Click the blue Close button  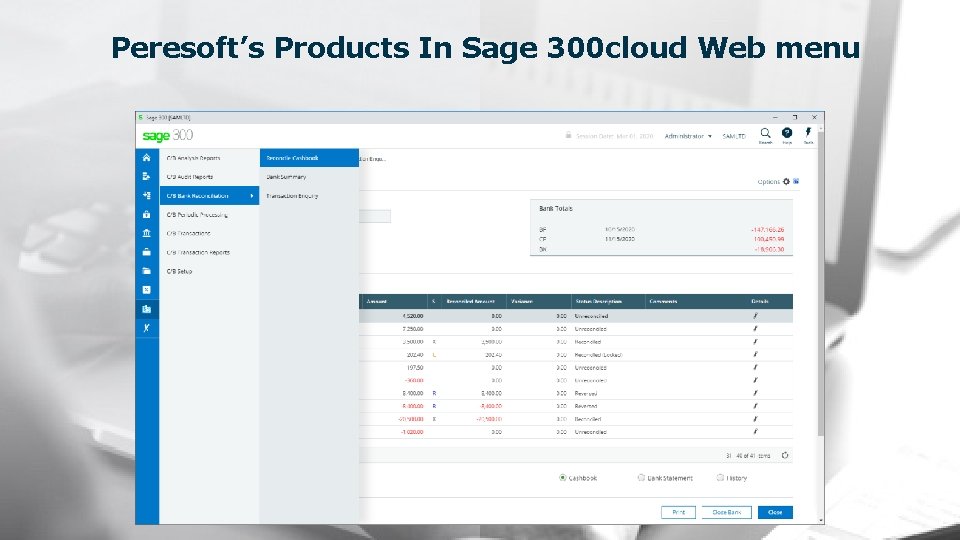tap(775, 512)
